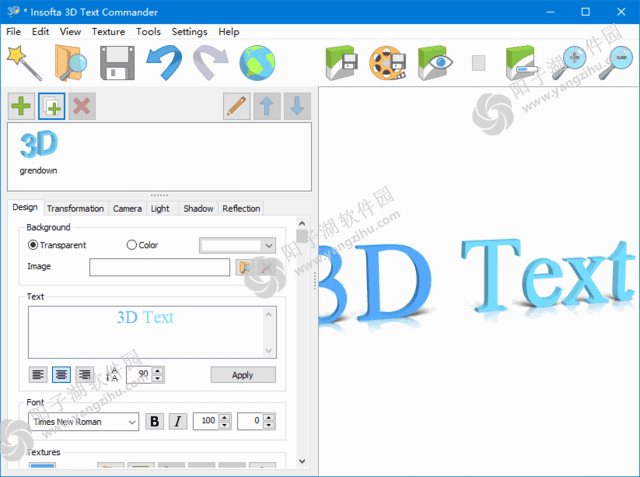Viewport: 640px width, 477px height.
Task: Open the Help menu
Action: coord(229,32)
